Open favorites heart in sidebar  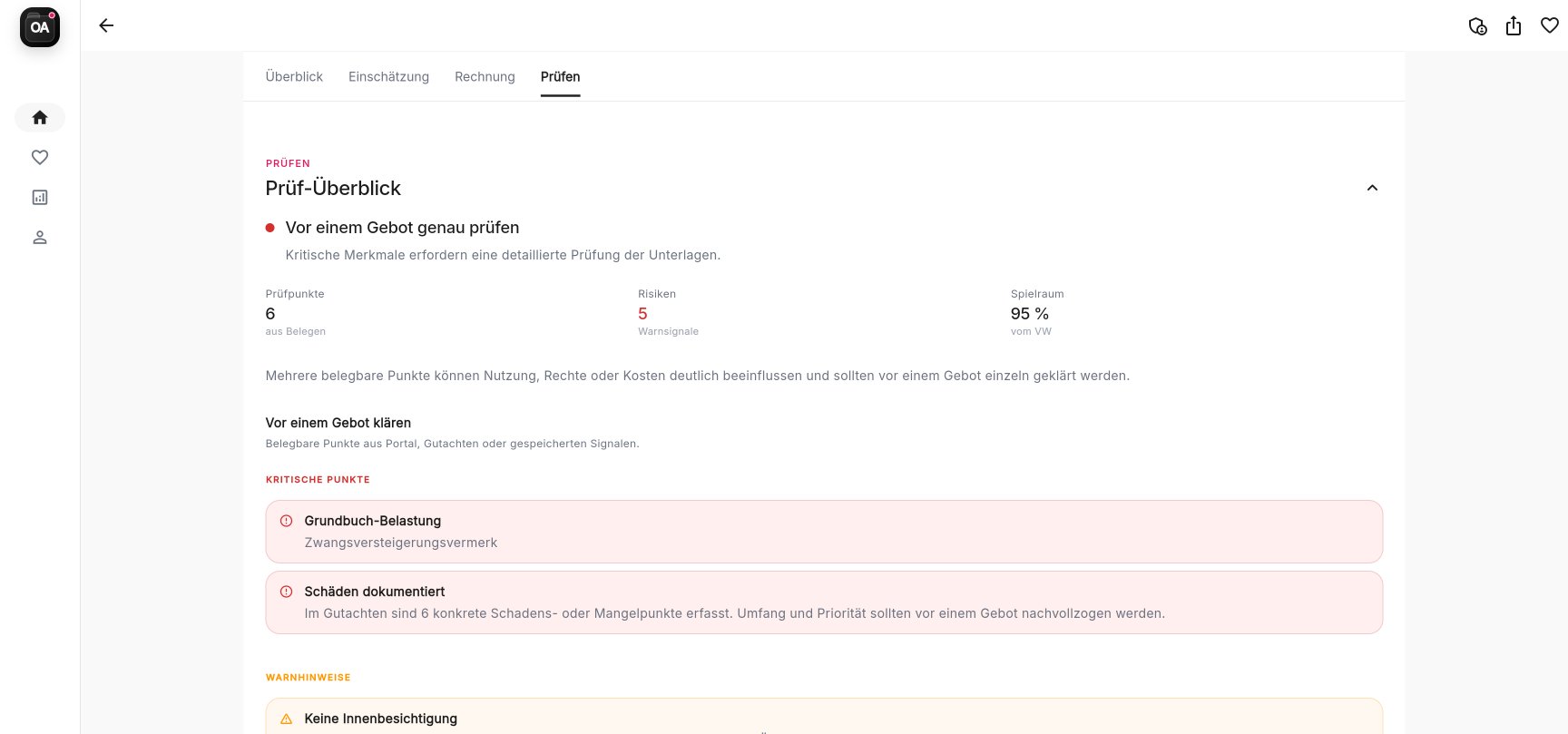click(40, 158)
